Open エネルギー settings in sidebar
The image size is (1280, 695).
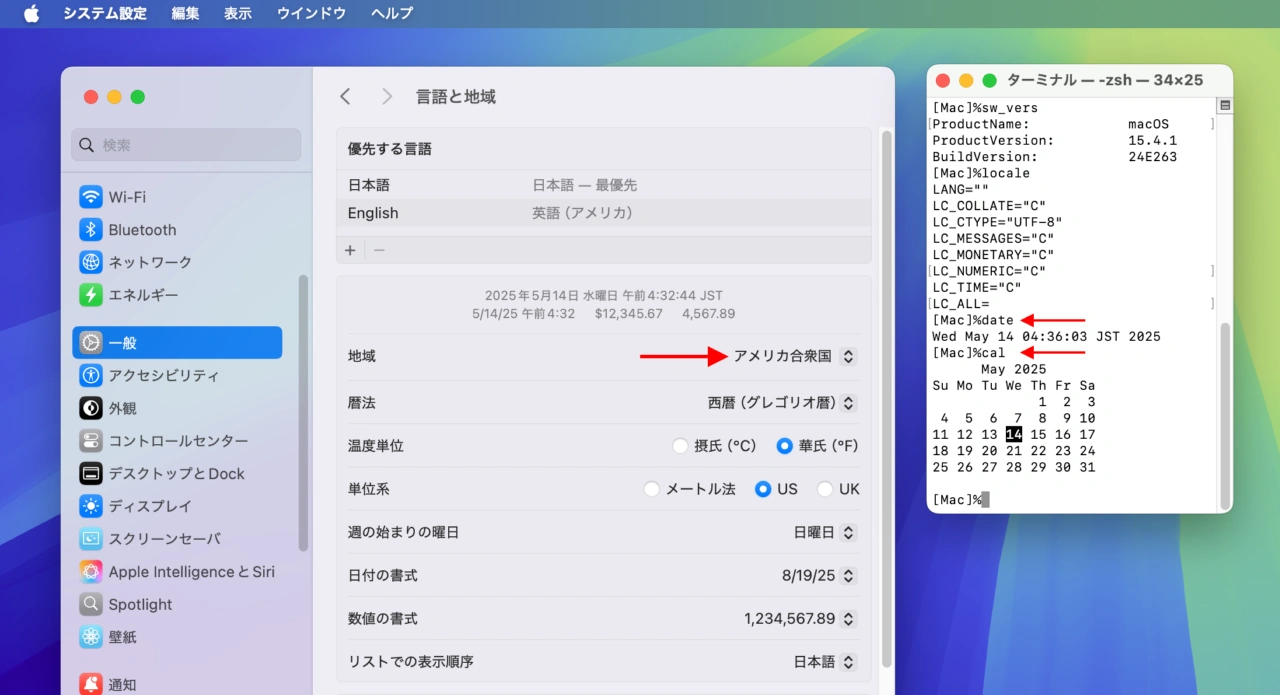143,295
